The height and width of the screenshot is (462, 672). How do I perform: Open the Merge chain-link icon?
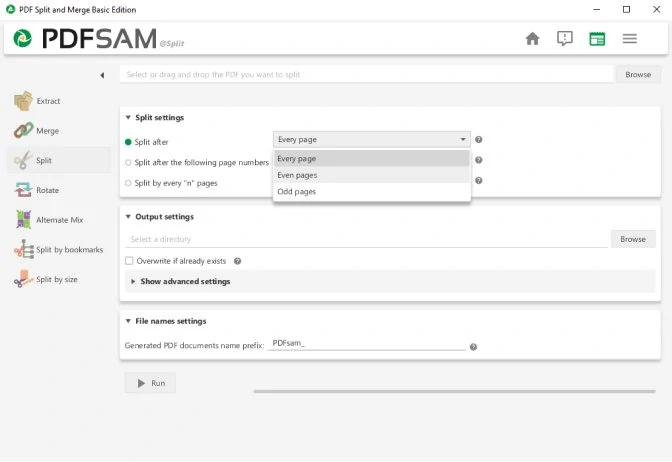[x=23, y=130]
